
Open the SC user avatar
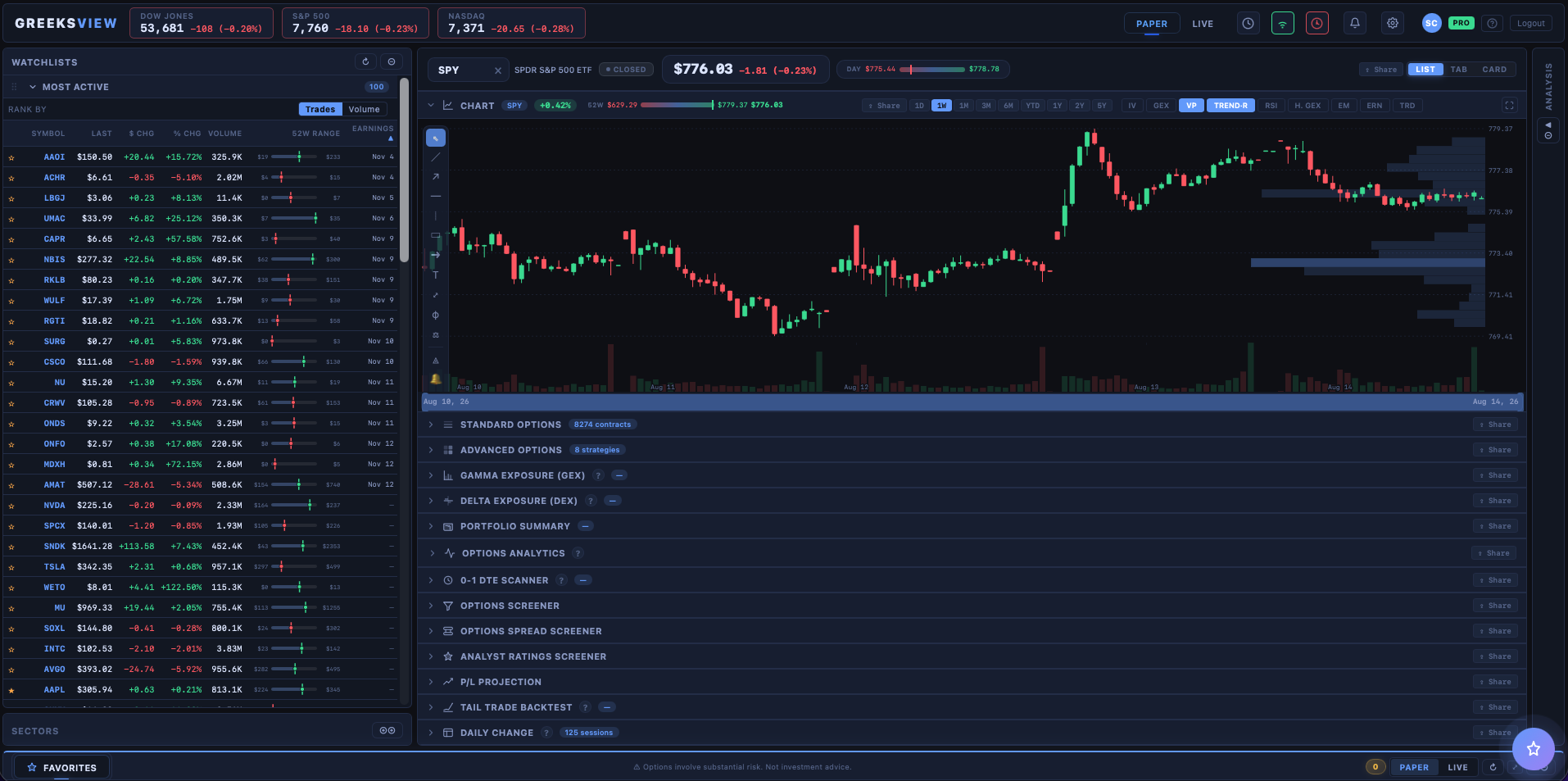[x=1431, y=24]
